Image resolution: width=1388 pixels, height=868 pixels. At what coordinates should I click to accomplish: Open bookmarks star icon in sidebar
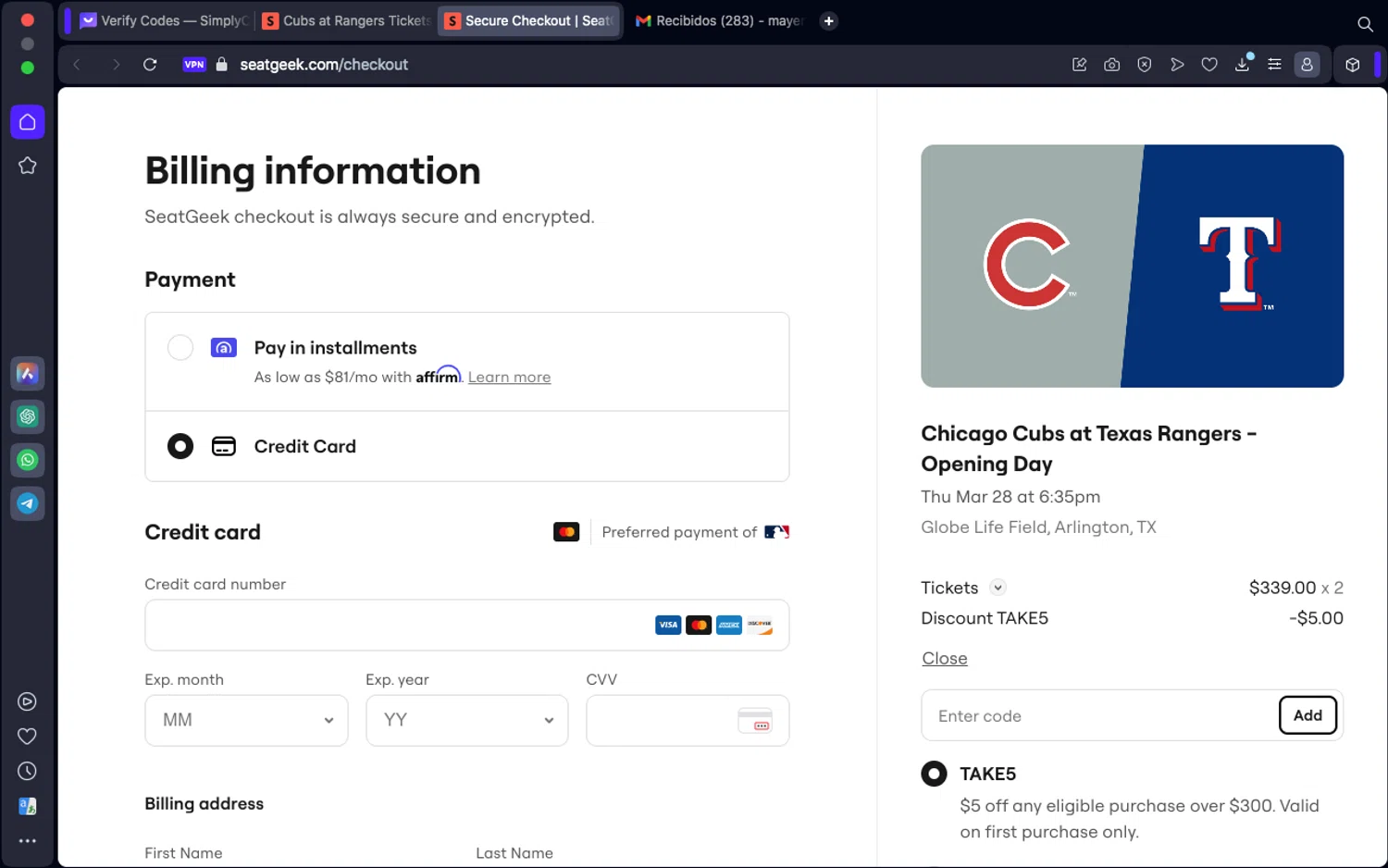click(28, 166)
